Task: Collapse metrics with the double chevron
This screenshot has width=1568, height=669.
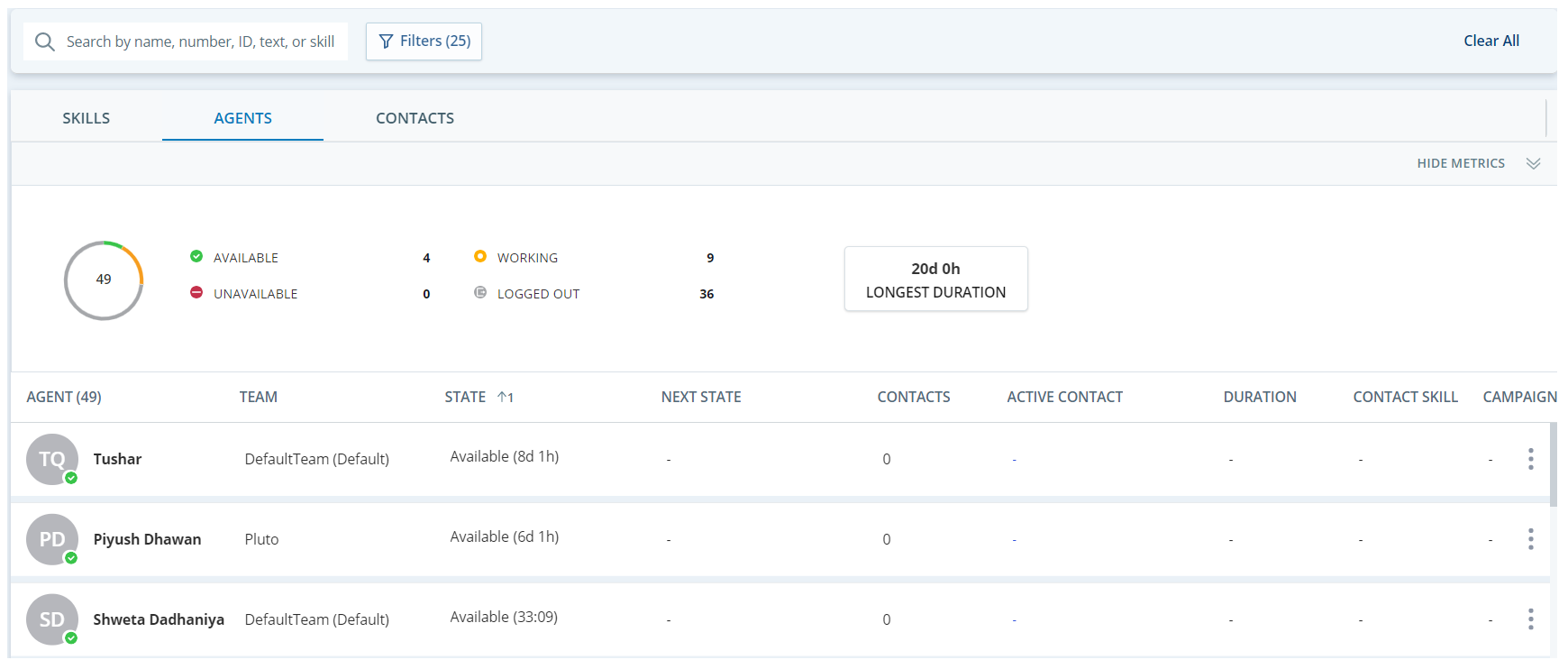Action: tap(1533, 163)
